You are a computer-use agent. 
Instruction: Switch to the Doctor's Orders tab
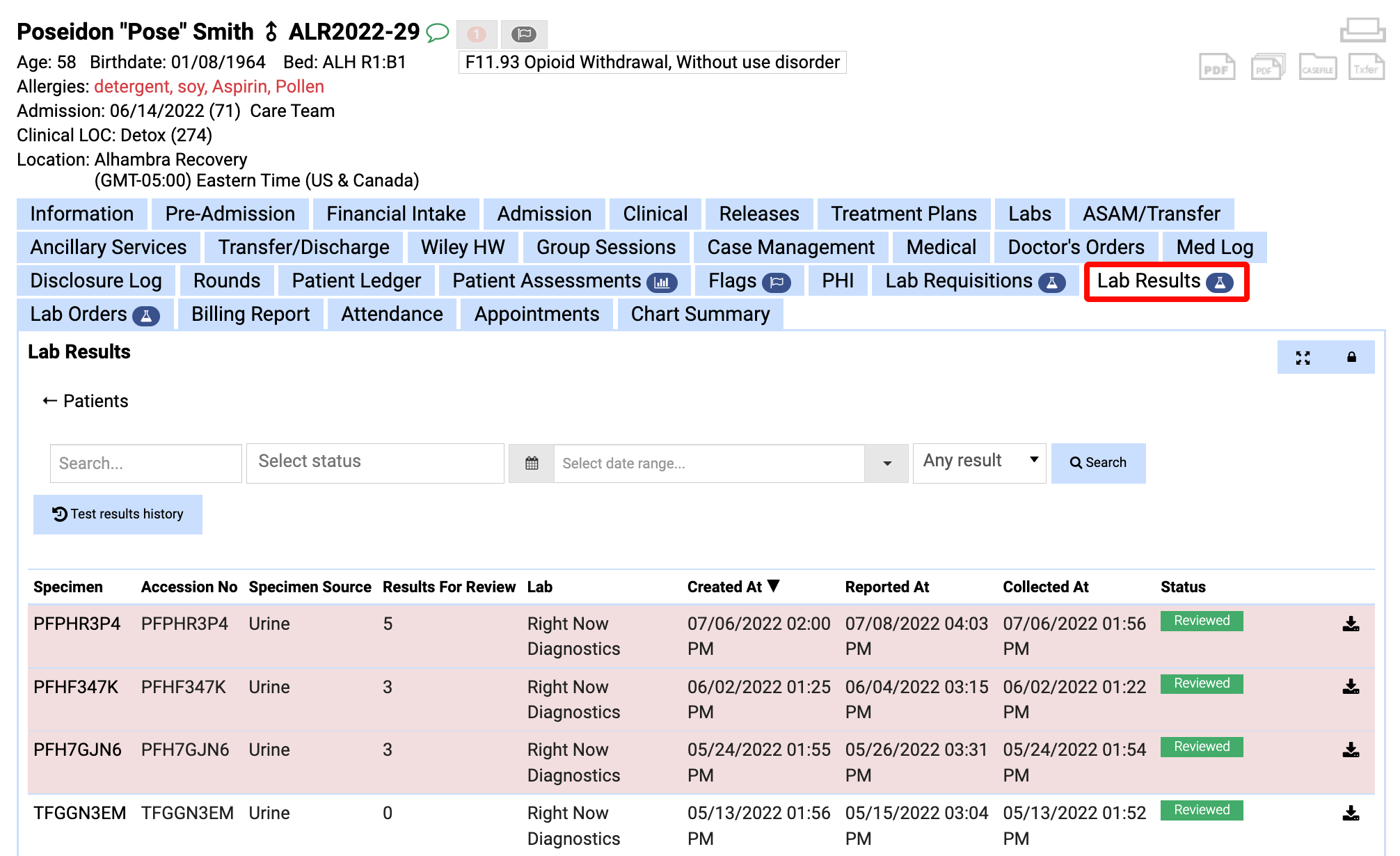tap(1075, 247)
